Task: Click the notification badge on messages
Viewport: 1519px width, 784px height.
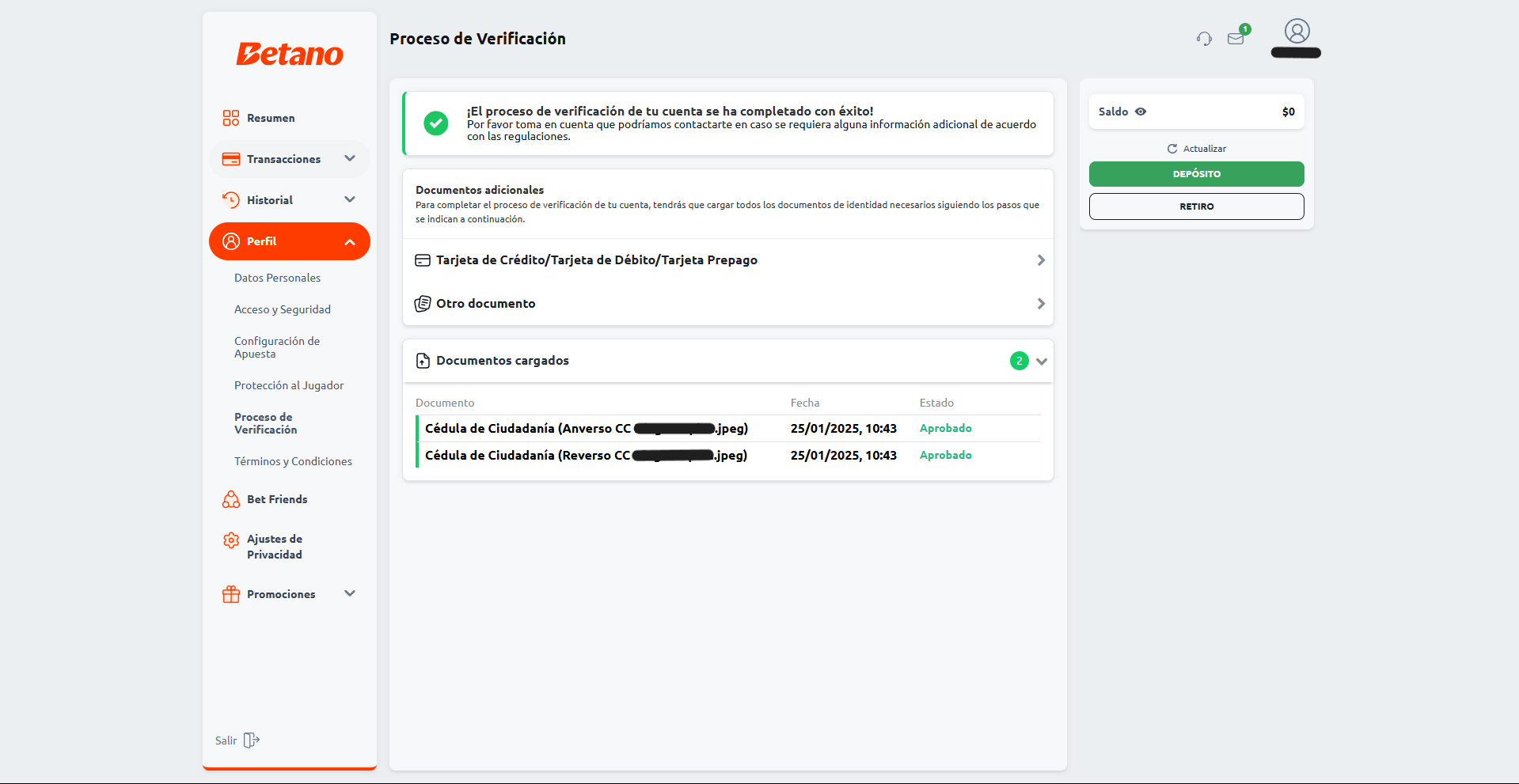Action: coord(1245,29)
